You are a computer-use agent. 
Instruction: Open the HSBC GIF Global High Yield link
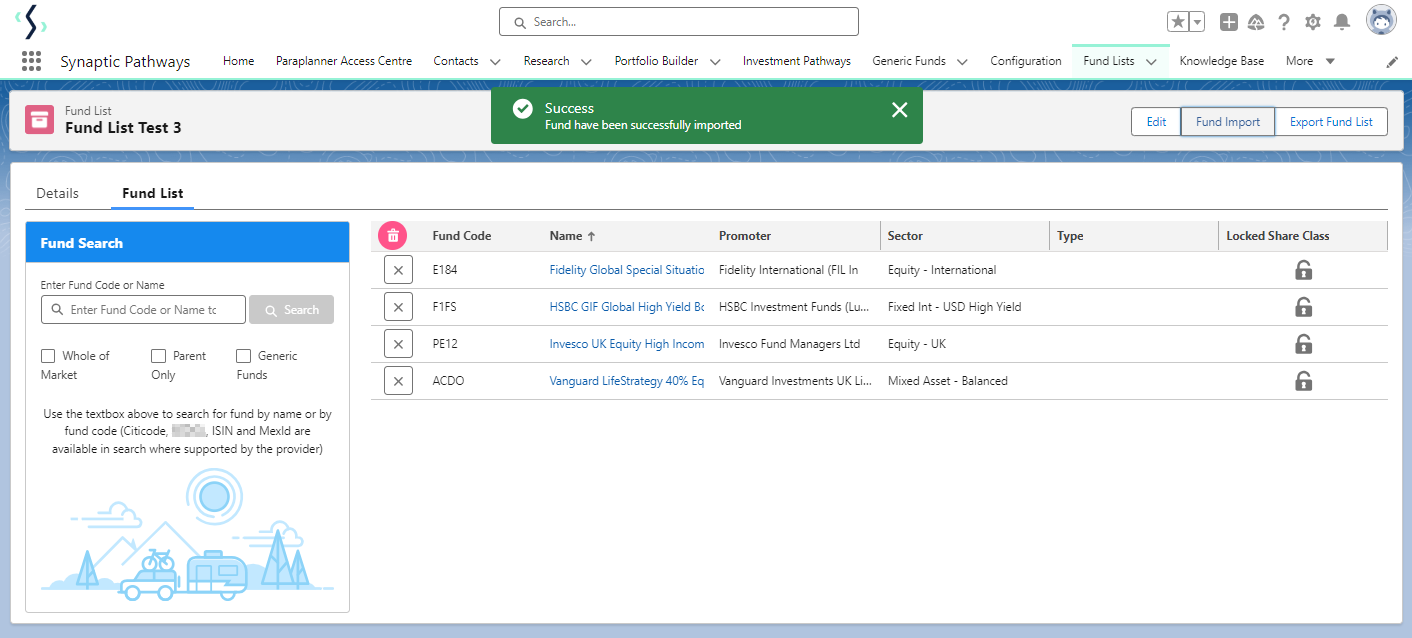coord(626,307)
